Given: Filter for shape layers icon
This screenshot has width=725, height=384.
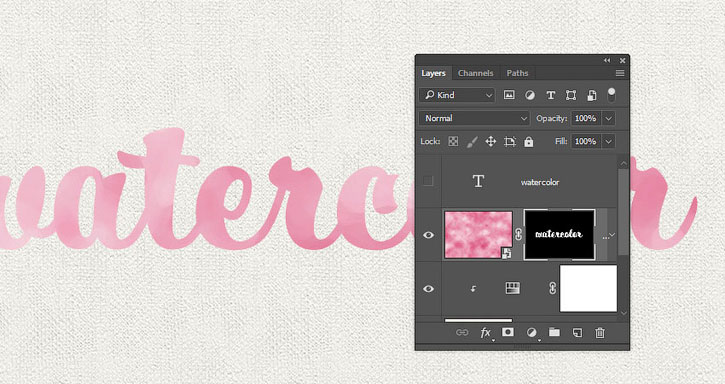Looking at the screenshot, I should point(571,95).
